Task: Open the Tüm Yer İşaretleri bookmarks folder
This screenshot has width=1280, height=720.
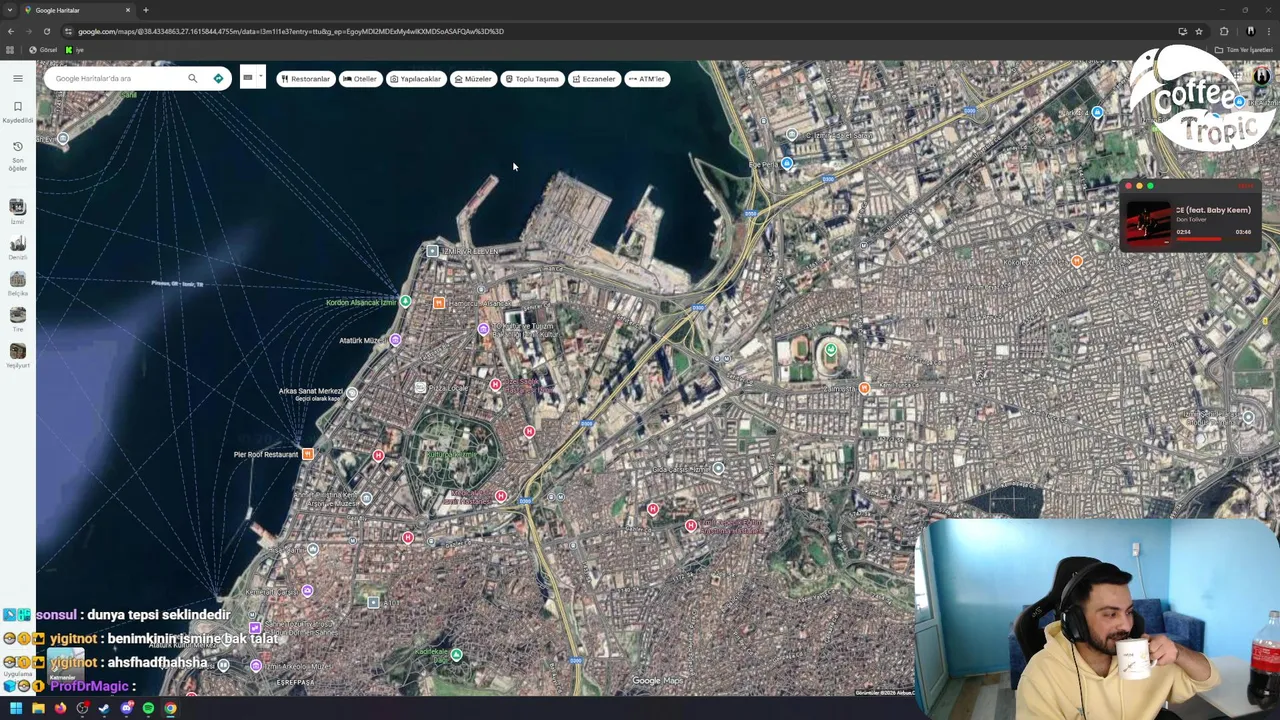Action: [x=1244, y=50]
